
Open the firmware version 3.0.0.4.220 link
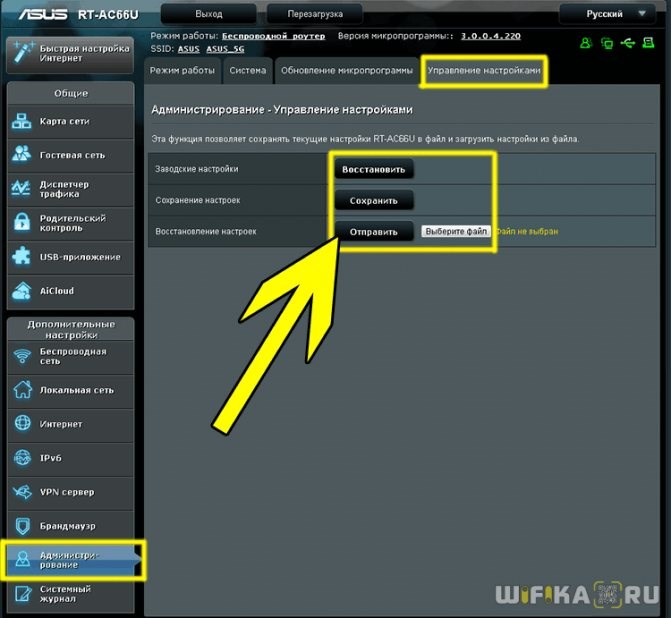pyautogui.click(x=490, y=36)
